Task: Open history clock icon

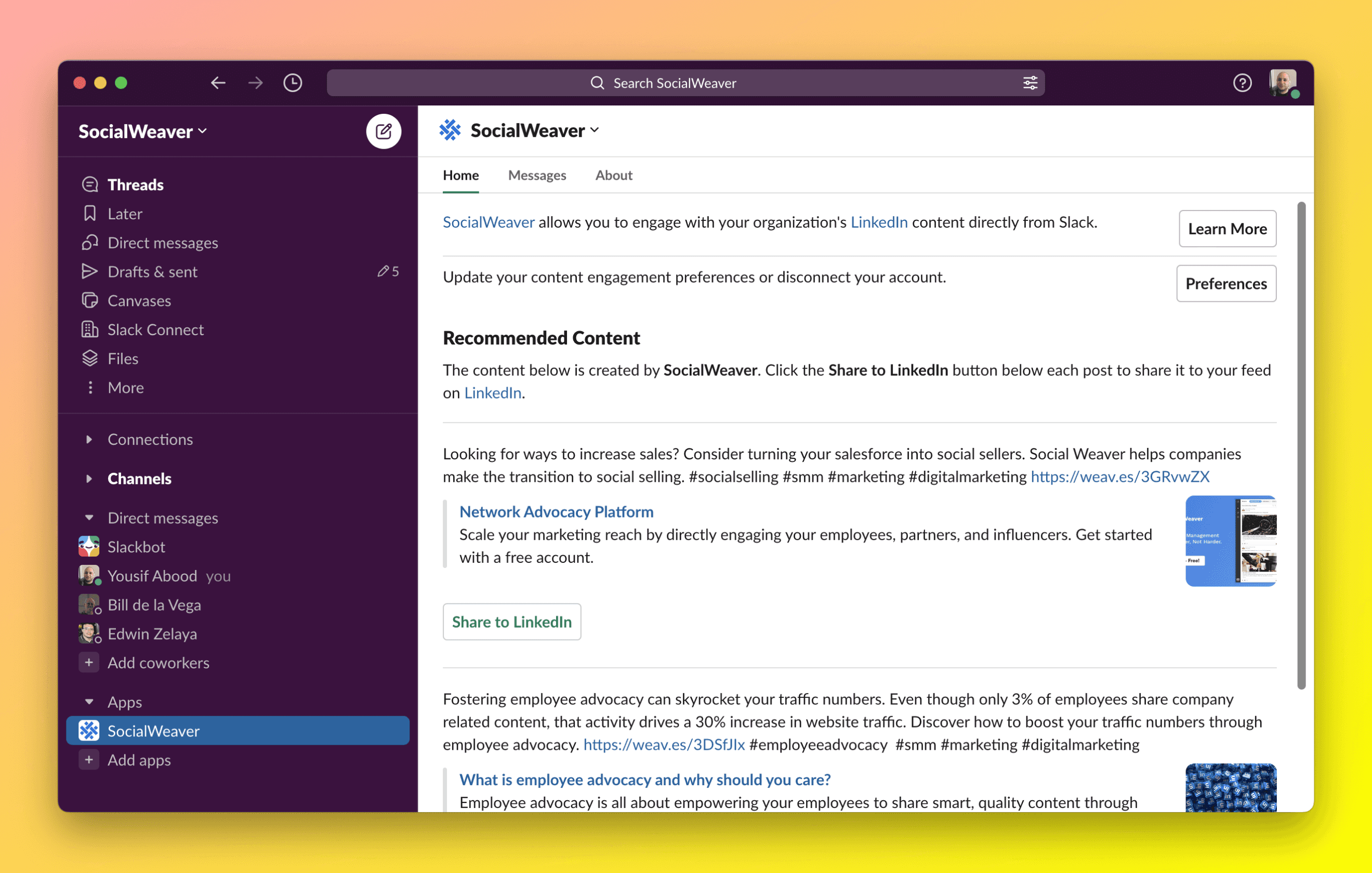Action: (x=293, y=83)
